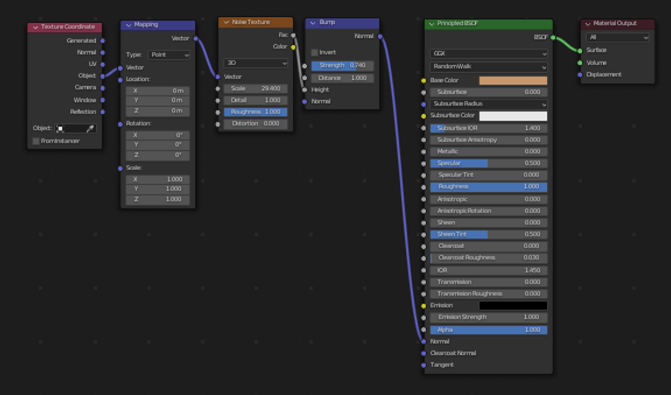The height and width of the screenshot is (395, 671).
Task: Click the Mapping Location input socket
Action: 120,80
